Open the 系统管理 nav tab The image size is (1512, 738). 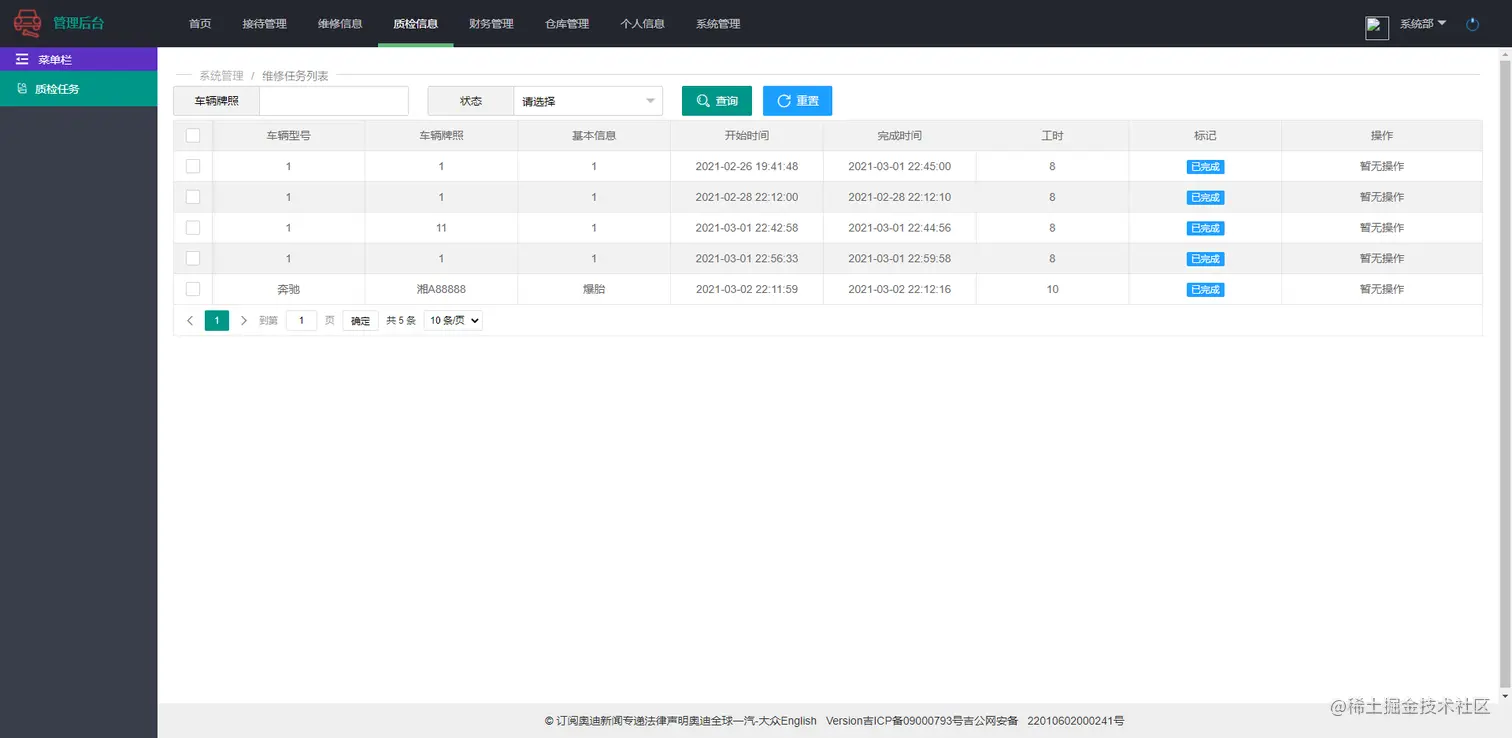point(718,24)
